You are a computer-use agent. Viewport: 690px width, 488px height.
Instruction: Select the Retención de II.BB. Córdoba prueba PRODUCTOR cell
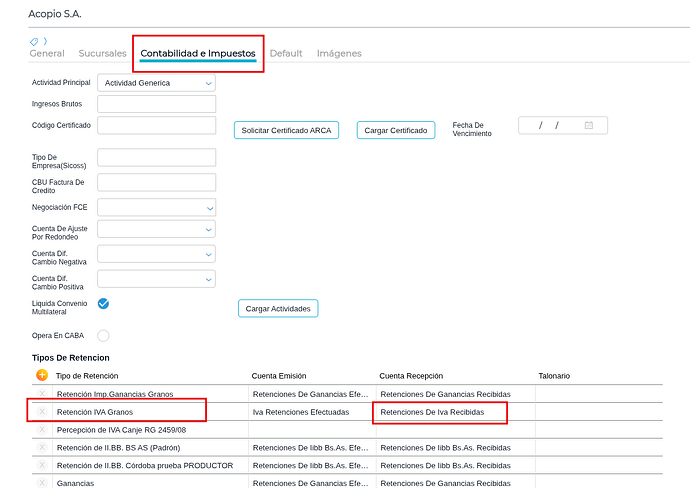click(150, 466)
